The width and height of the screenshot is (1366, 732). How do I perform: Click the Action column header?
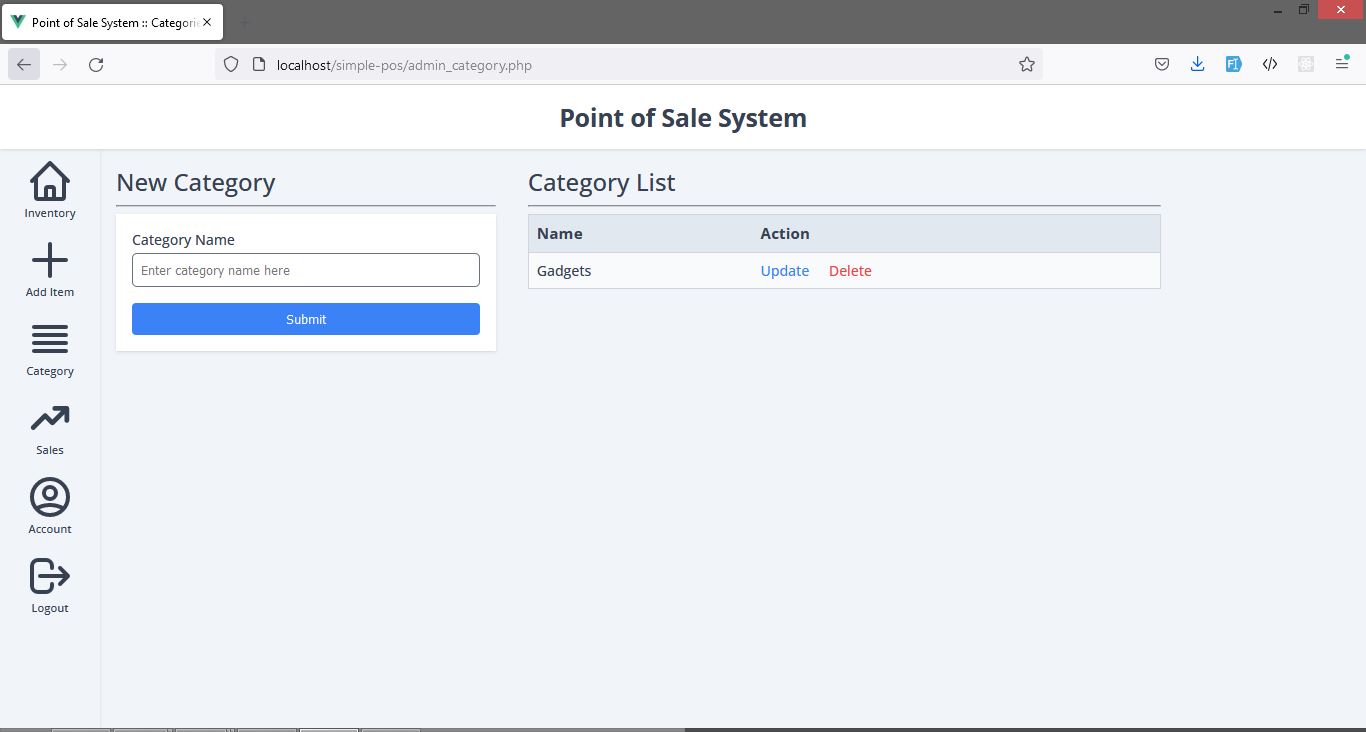785,234
